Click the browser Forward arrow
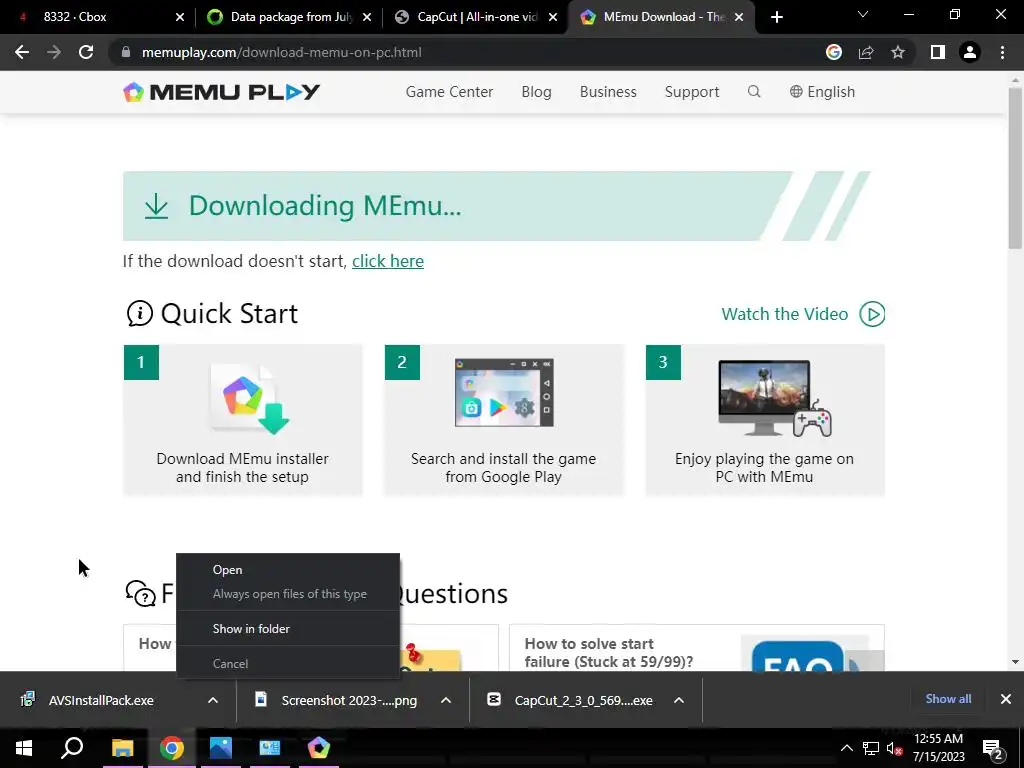Image resolution: width=1024 pixels, height=768 pixels. click(x=54, y=52)
